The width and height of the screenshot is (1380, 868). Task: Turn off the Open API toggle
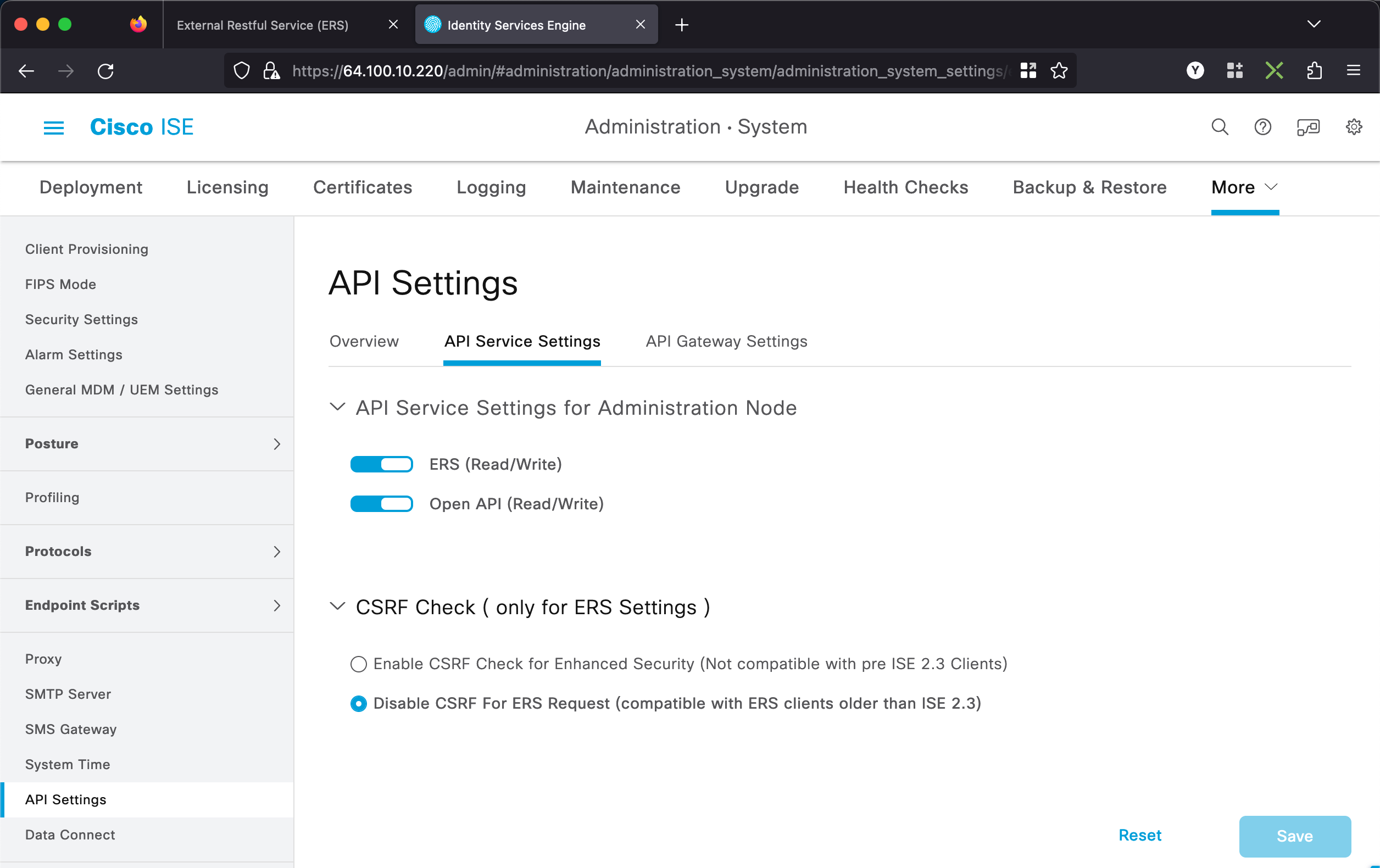382,504
